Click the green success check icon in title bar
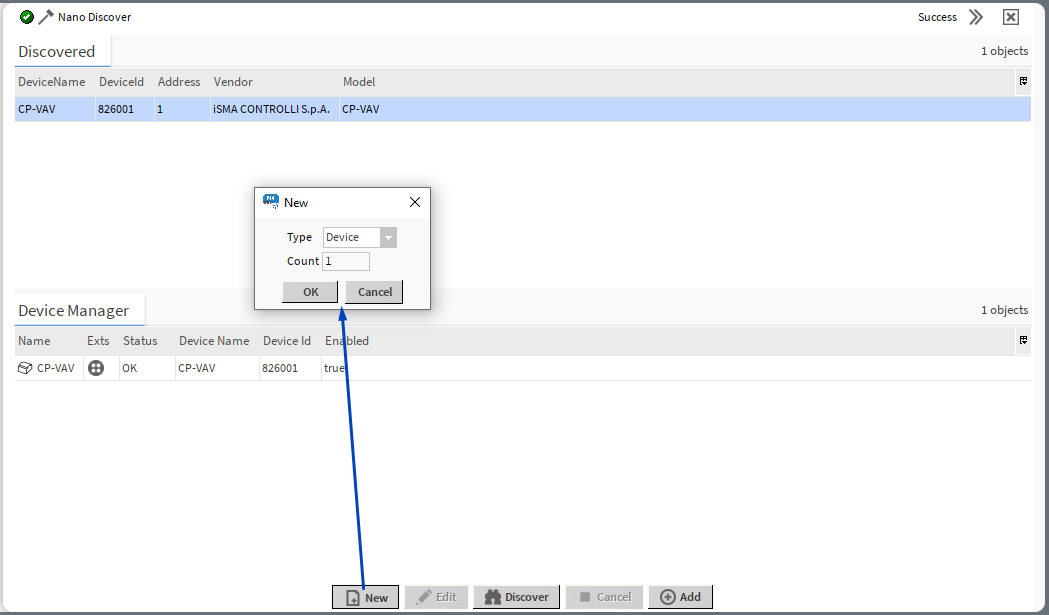Screen dimensions: 1049x615 [26, 16]
